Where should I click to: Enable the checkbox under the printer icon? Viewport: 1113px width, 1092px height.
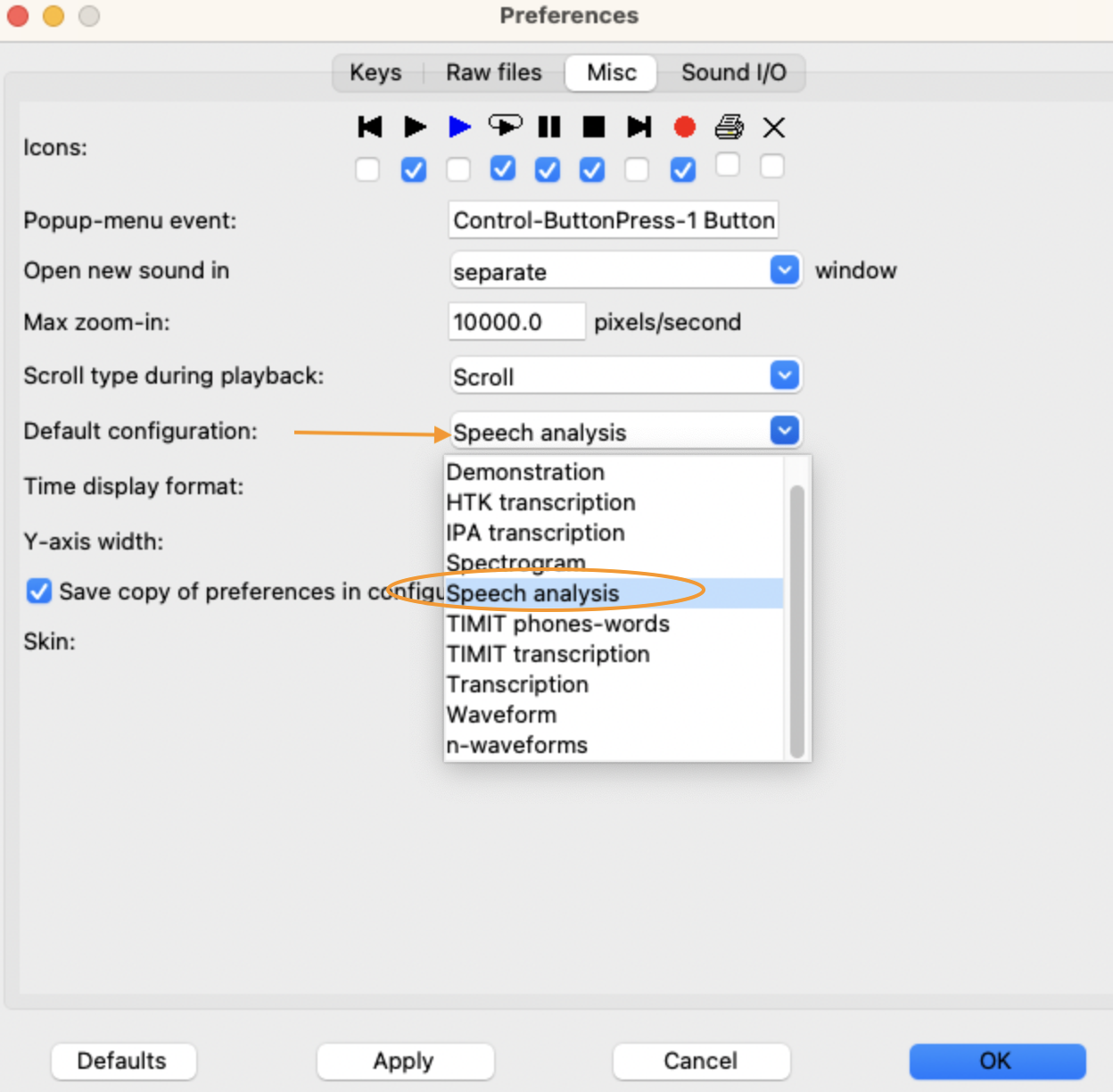728,165
